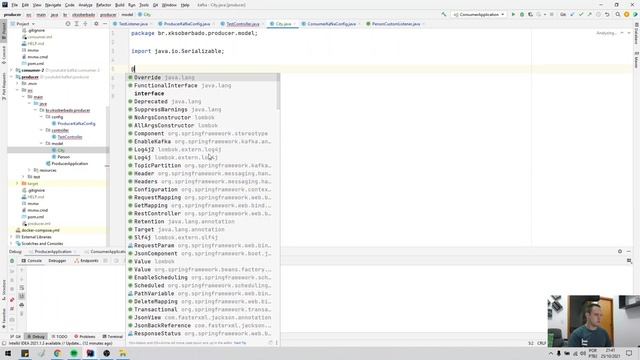Run ConsumerApplication with the green play icon
Viewport: 640px width, 360px height.
[x=513, y=14]
